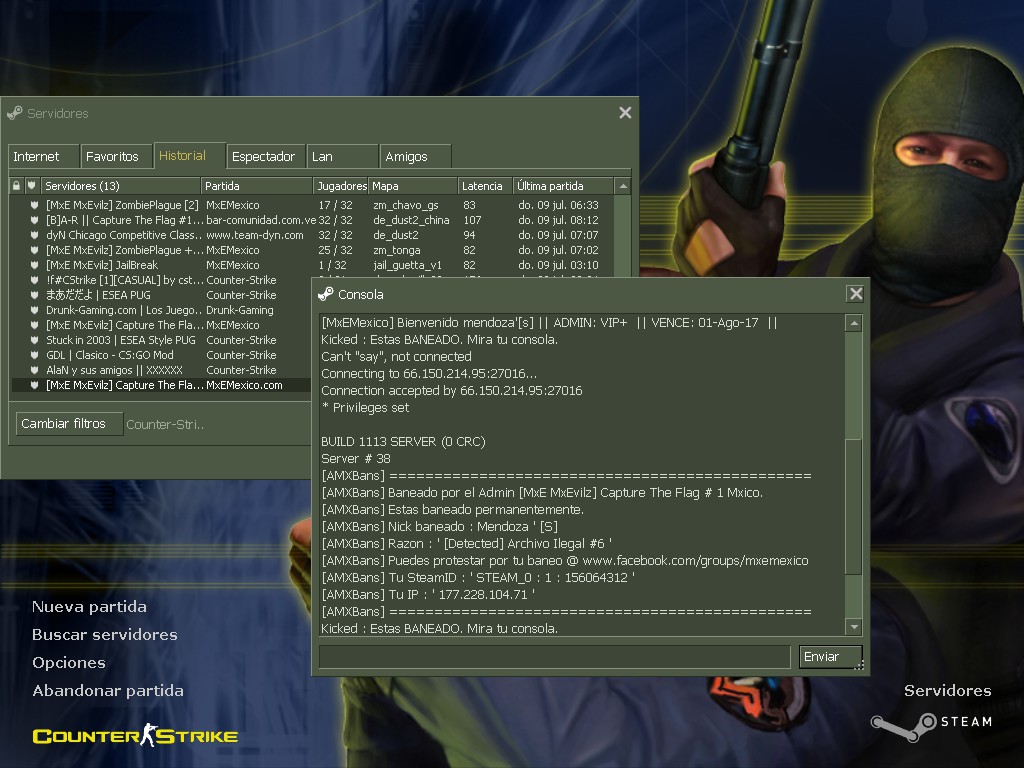Viewport: 1024px width, 768px height.
Task: Click the shield icon of JailBreak row
Action: pos(34,265)
